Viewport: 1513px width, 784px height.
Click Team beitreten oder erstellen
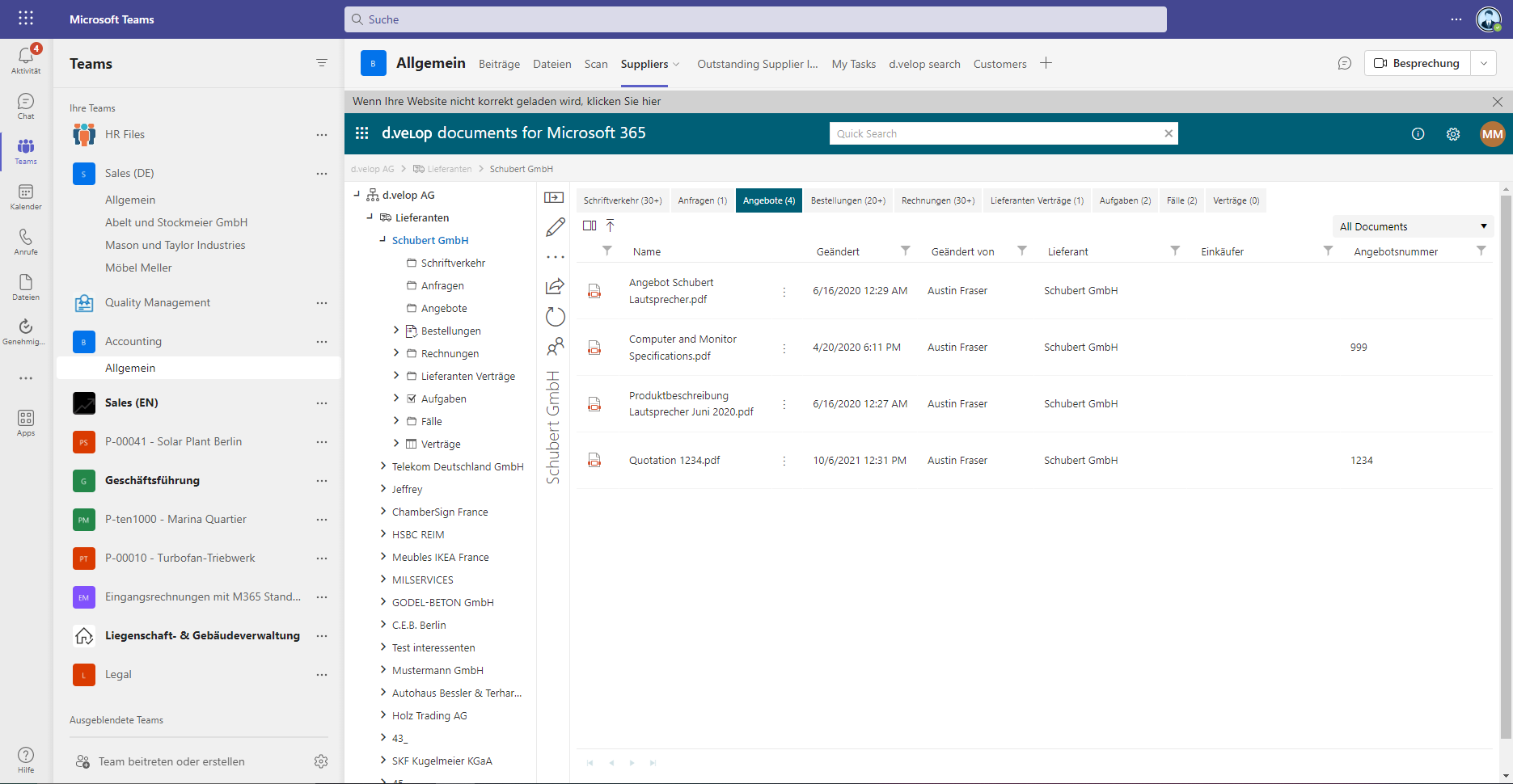pyautogui.click(x=171, y=761)
